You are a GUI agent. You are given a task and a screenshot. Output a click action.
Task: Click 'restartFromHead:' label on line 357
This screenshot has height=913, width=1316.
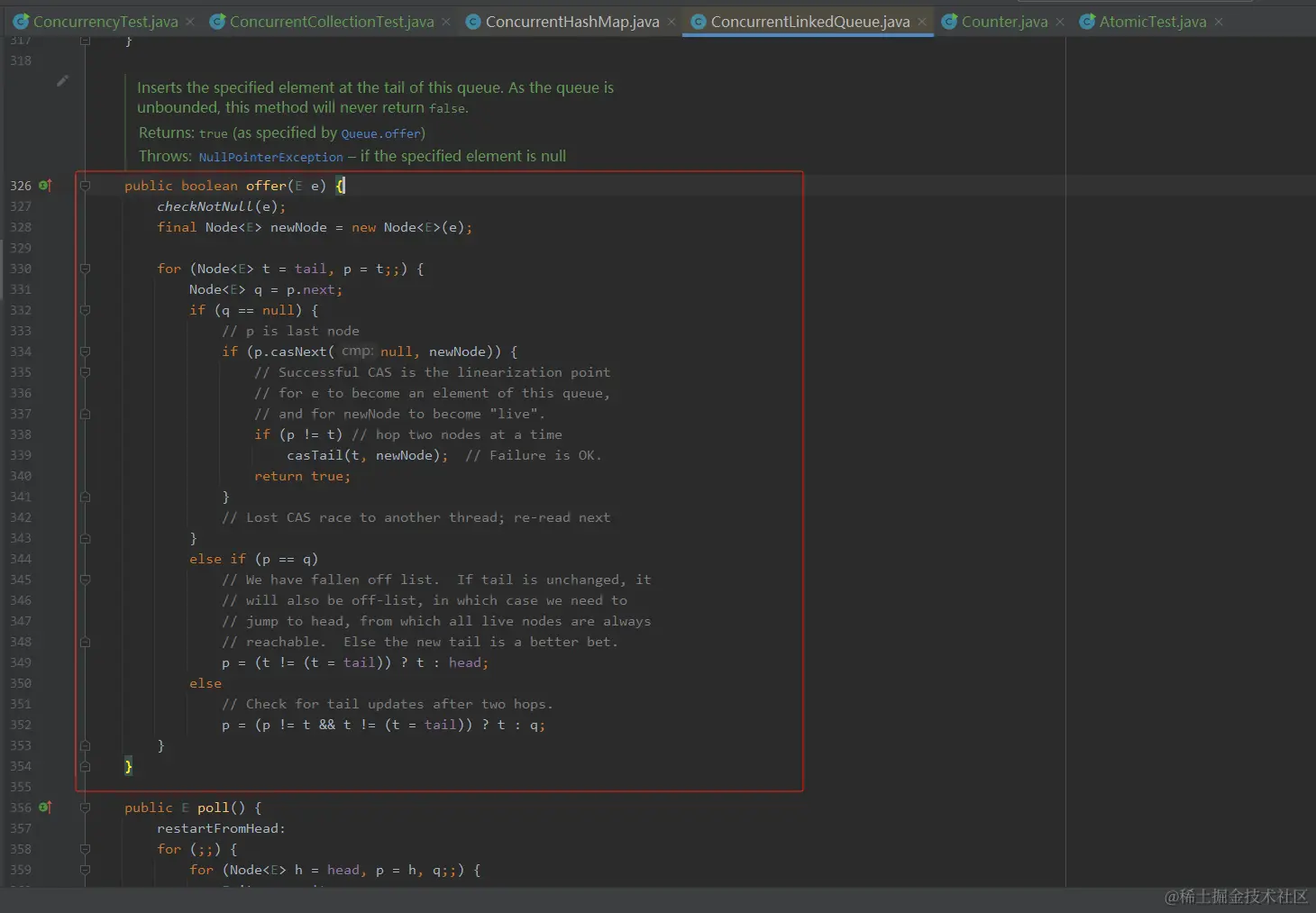221,828
